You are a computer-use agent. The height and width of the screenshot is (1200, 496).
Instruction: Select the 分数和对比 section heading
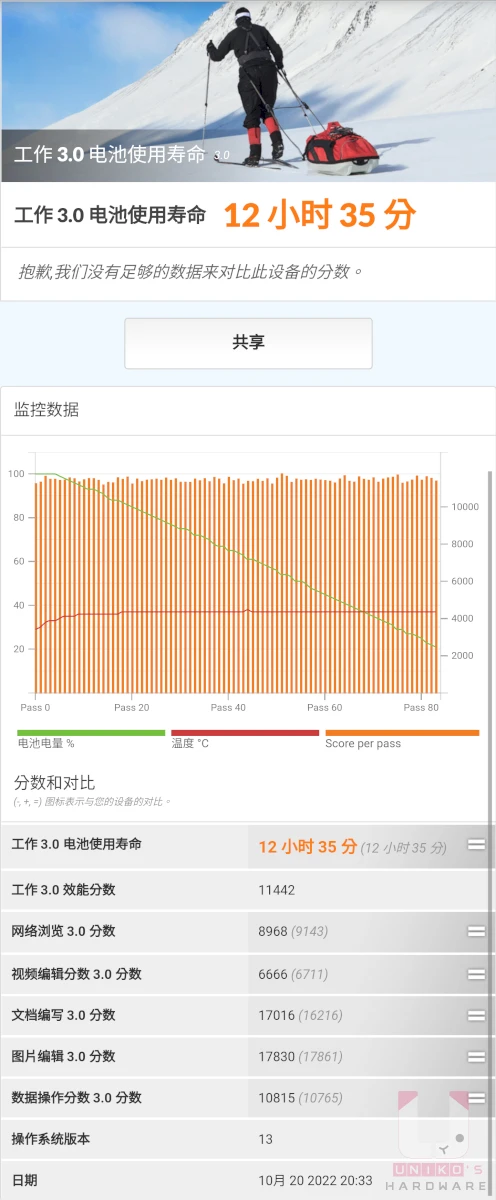[x=55, y=782]
